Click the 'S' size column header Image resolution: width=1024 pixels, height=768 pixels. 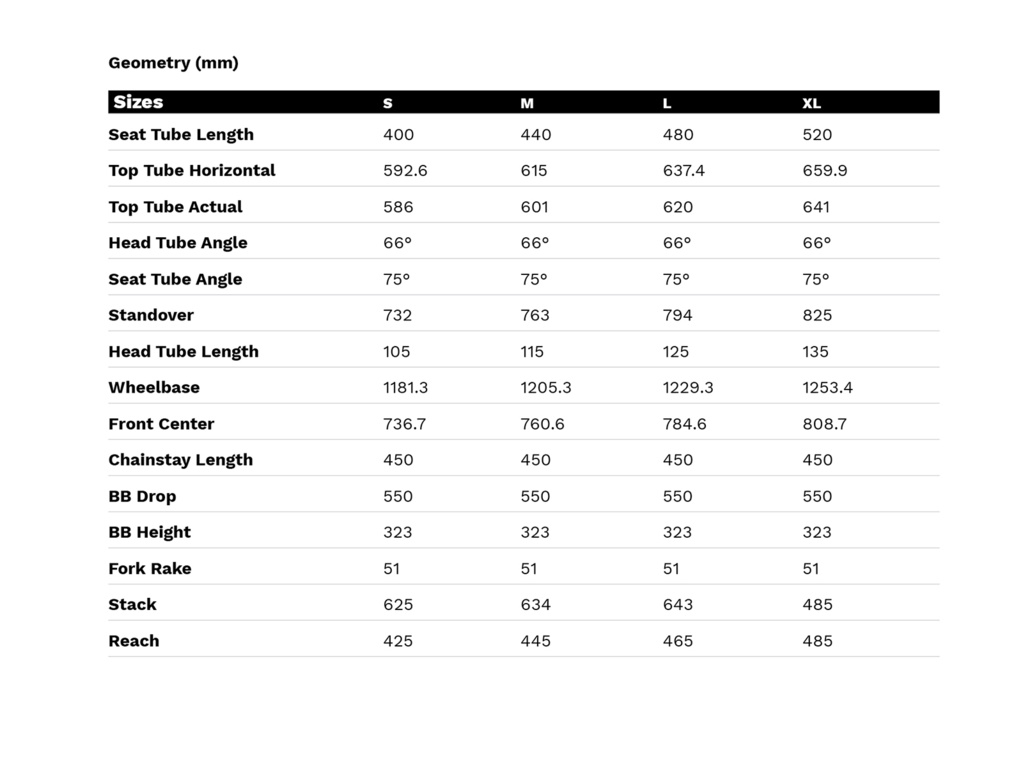pyautogui.click(x=388, y=103)
